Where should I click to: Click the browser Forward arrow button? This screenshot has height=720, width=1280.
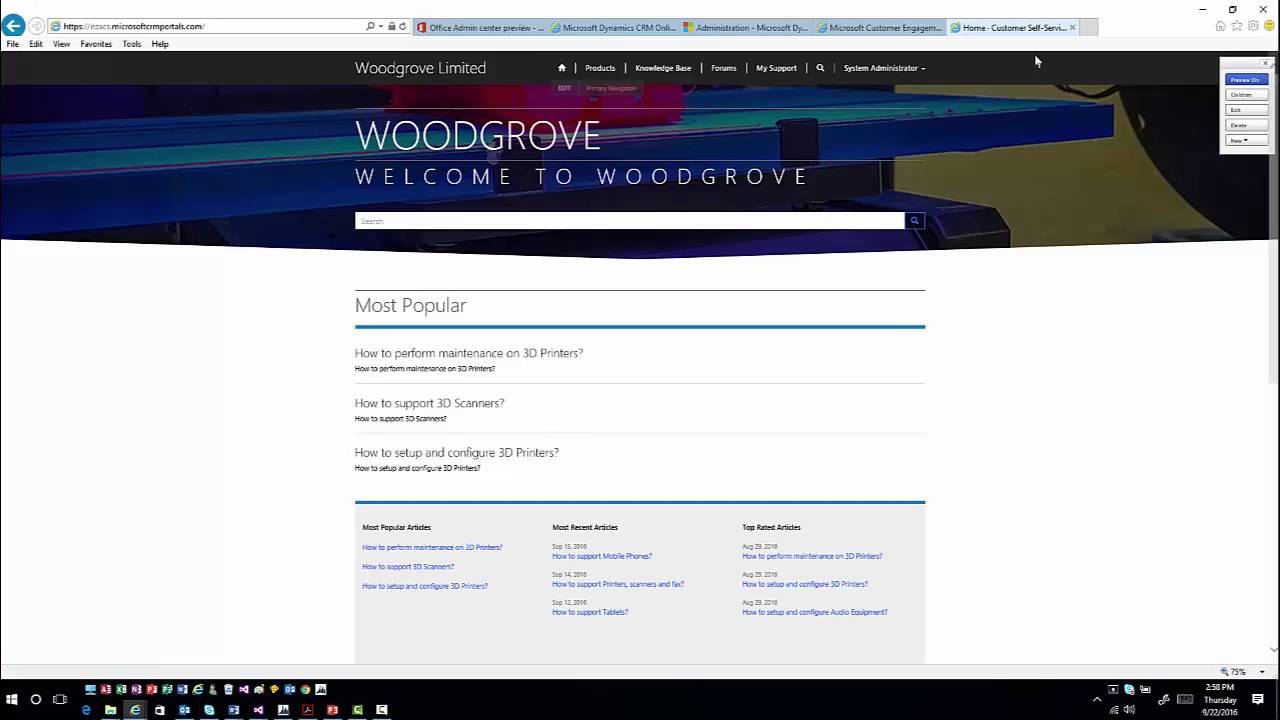37,26
